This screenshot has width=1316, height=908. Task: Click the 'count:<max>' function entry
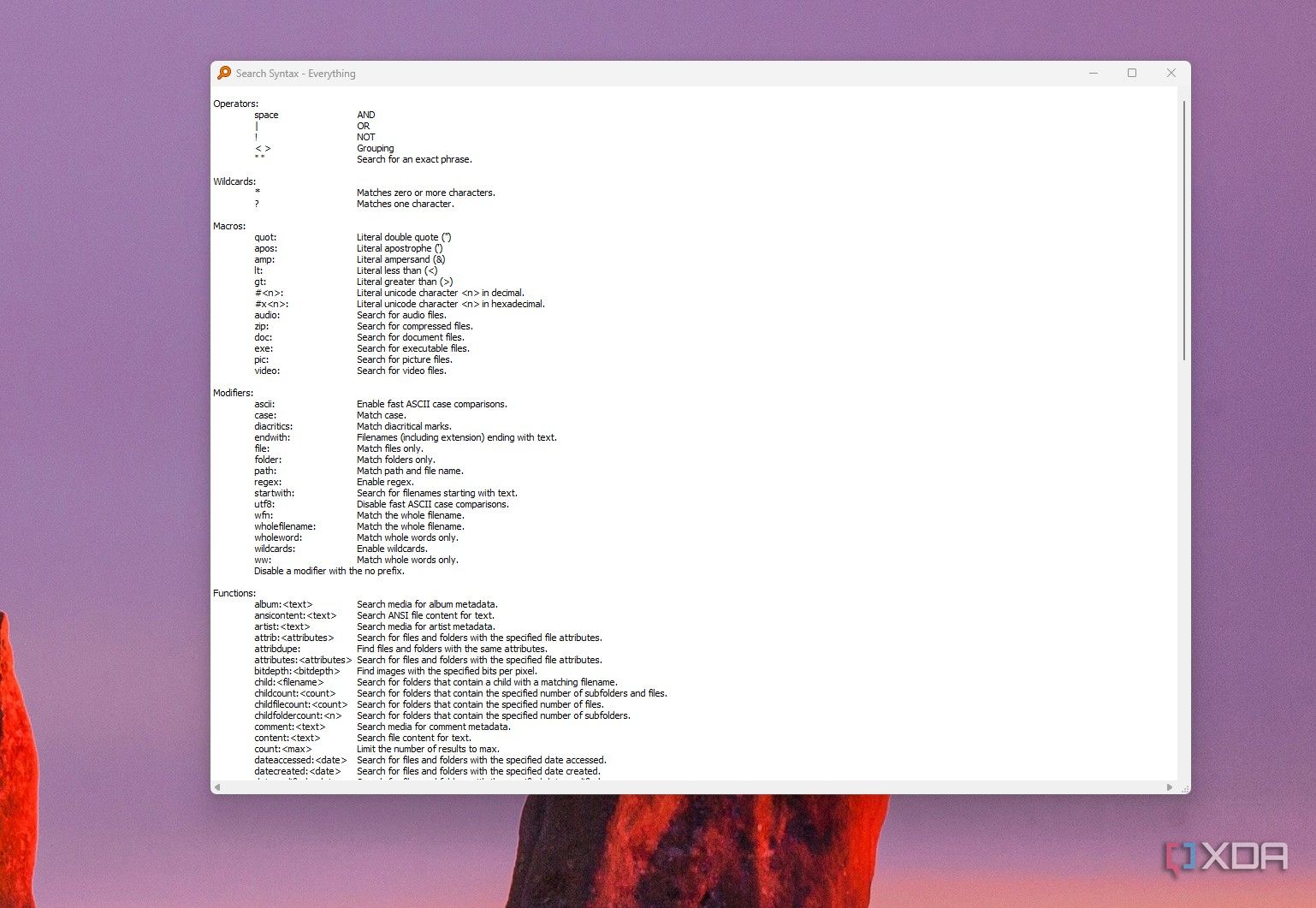coord(283,749)
